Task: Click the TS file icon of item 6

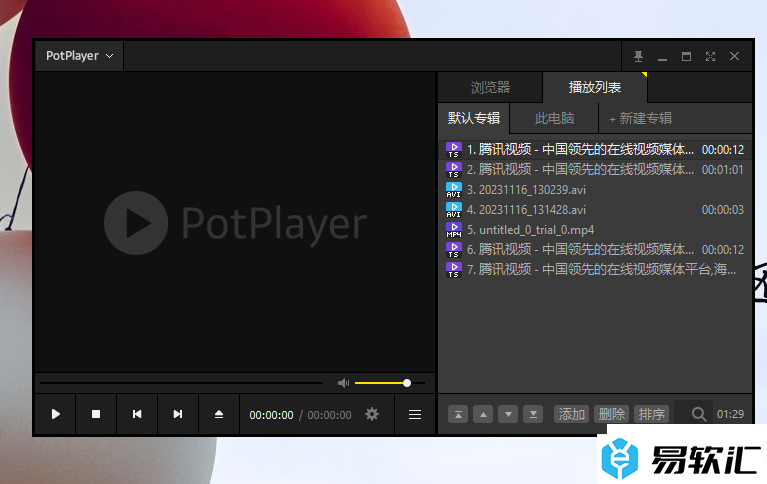Action: coord(453,250)
